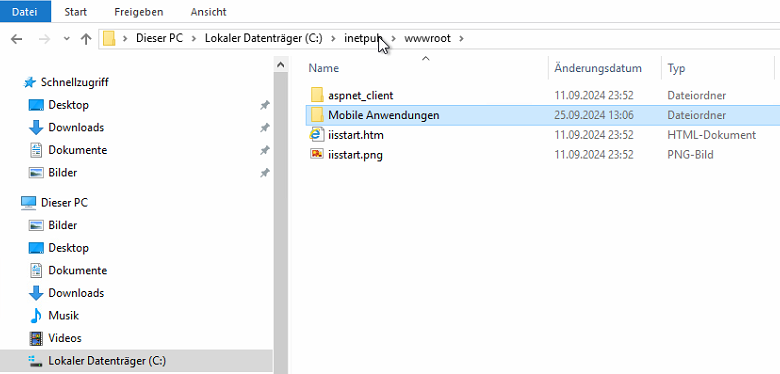Open the Freigeben ribbon tab

pos(138,11)
